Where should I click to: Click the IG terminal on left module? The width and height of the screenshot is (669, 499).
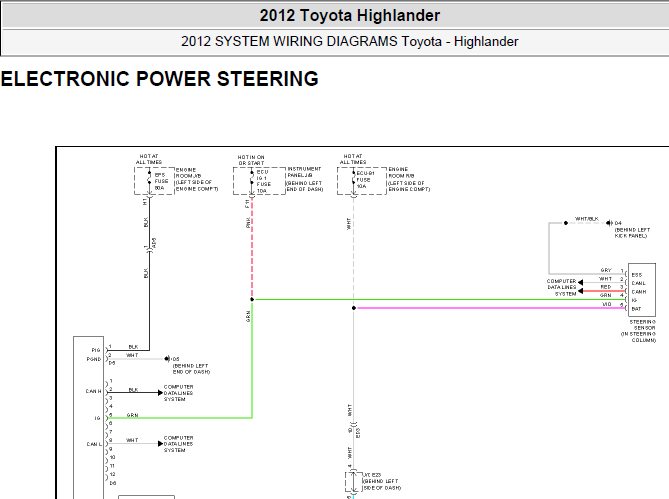click(x=97, y=418)
